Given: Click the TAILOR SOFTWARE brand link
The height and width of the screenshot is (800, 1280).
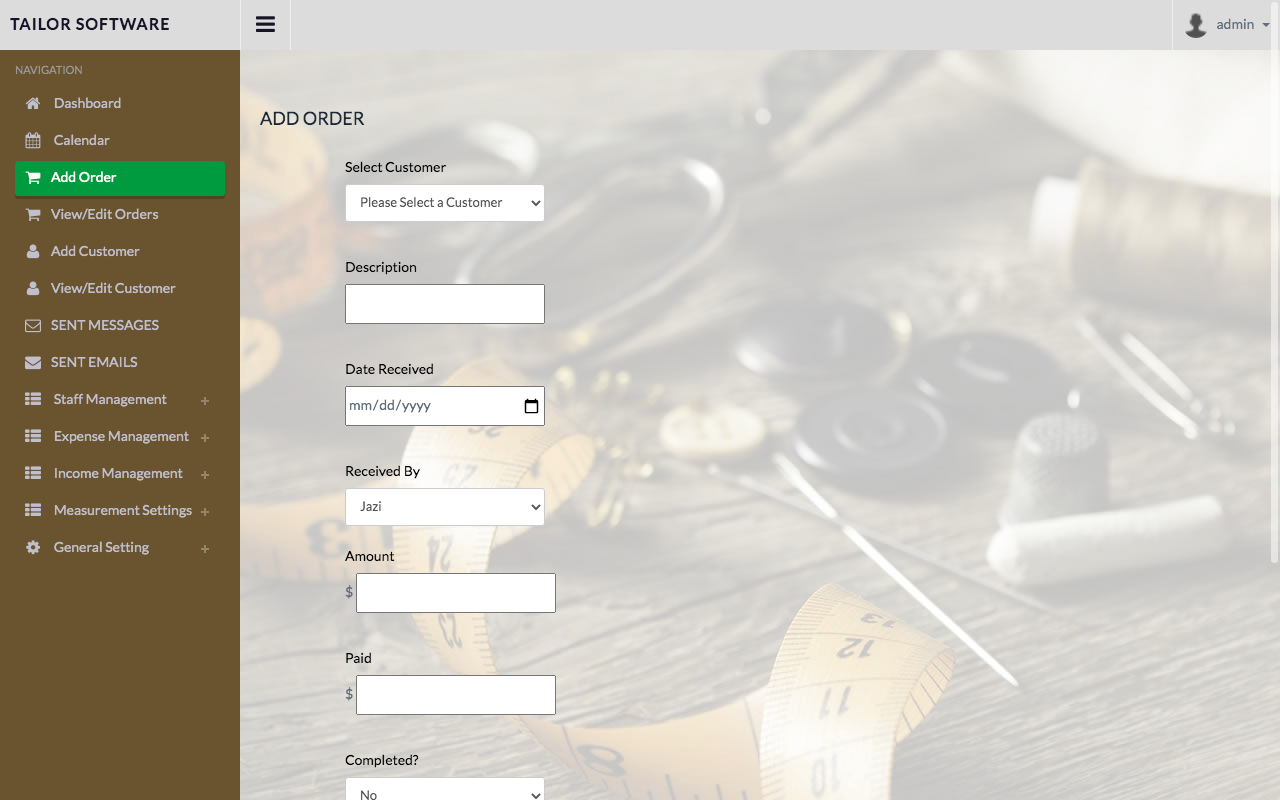Looking at the screenshot, I should (90, 24).
